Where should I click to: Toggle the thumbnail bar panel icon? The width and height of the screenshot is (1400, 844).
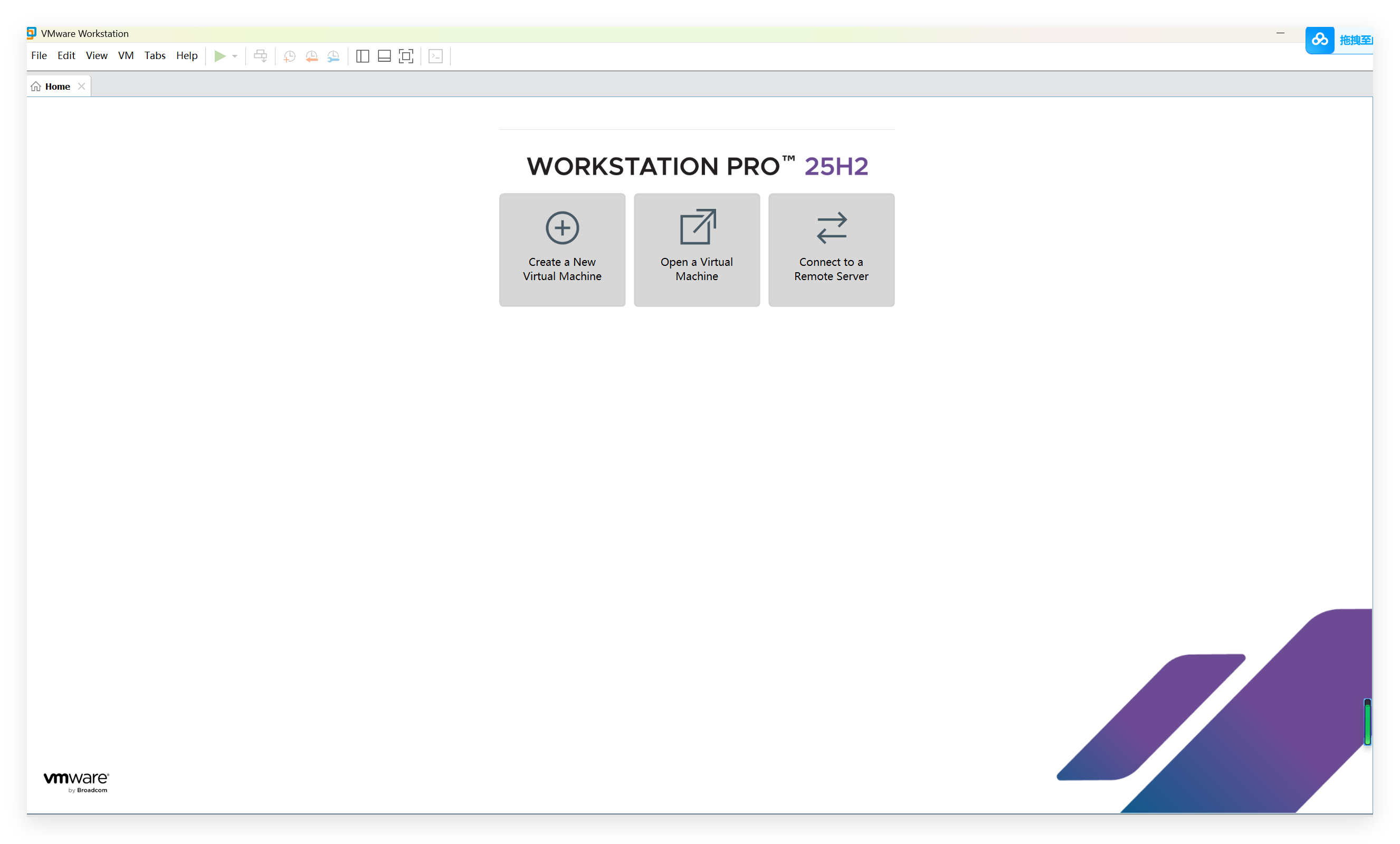384,56
